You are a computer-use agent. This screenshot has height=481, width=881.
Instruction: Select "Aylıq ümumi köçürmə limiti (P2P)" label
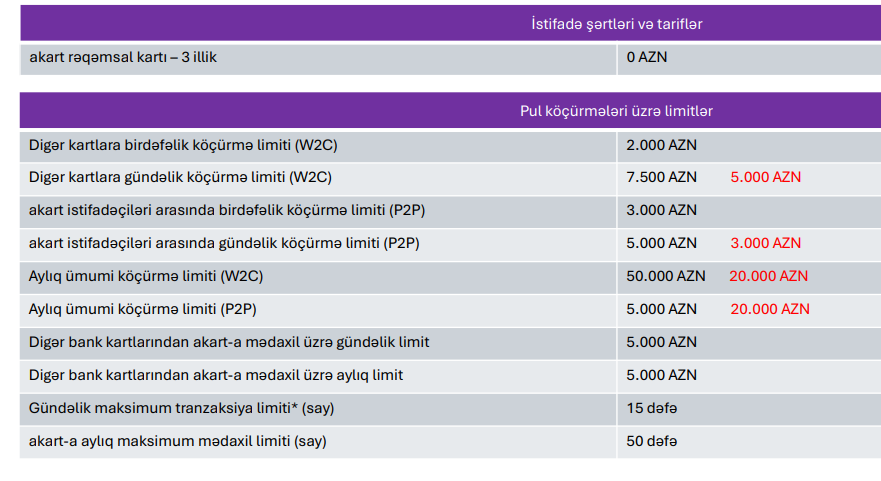[145, 309]
